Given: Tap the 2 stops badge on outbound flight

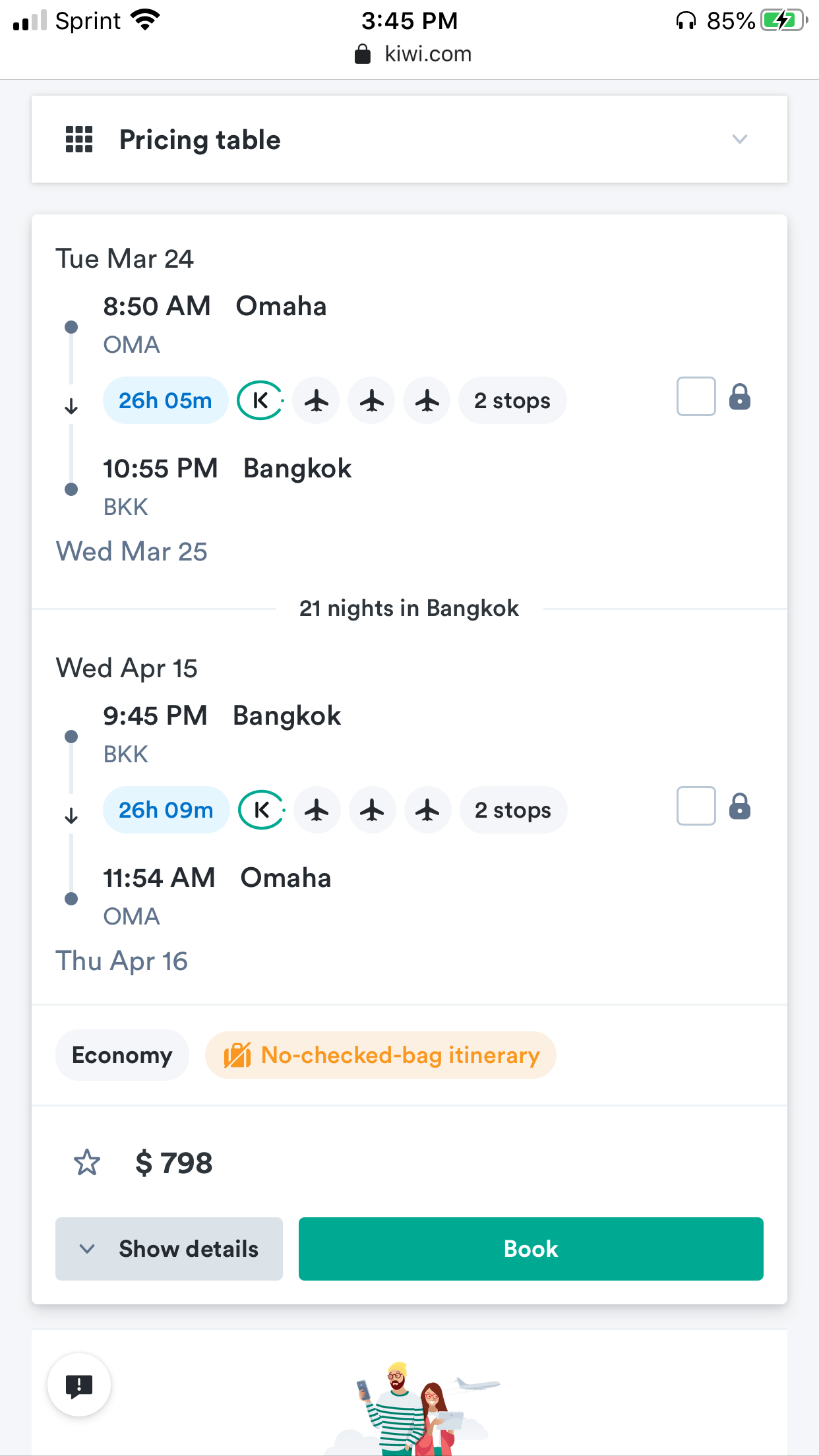Looking at the screenshot, I should [512, 400].
